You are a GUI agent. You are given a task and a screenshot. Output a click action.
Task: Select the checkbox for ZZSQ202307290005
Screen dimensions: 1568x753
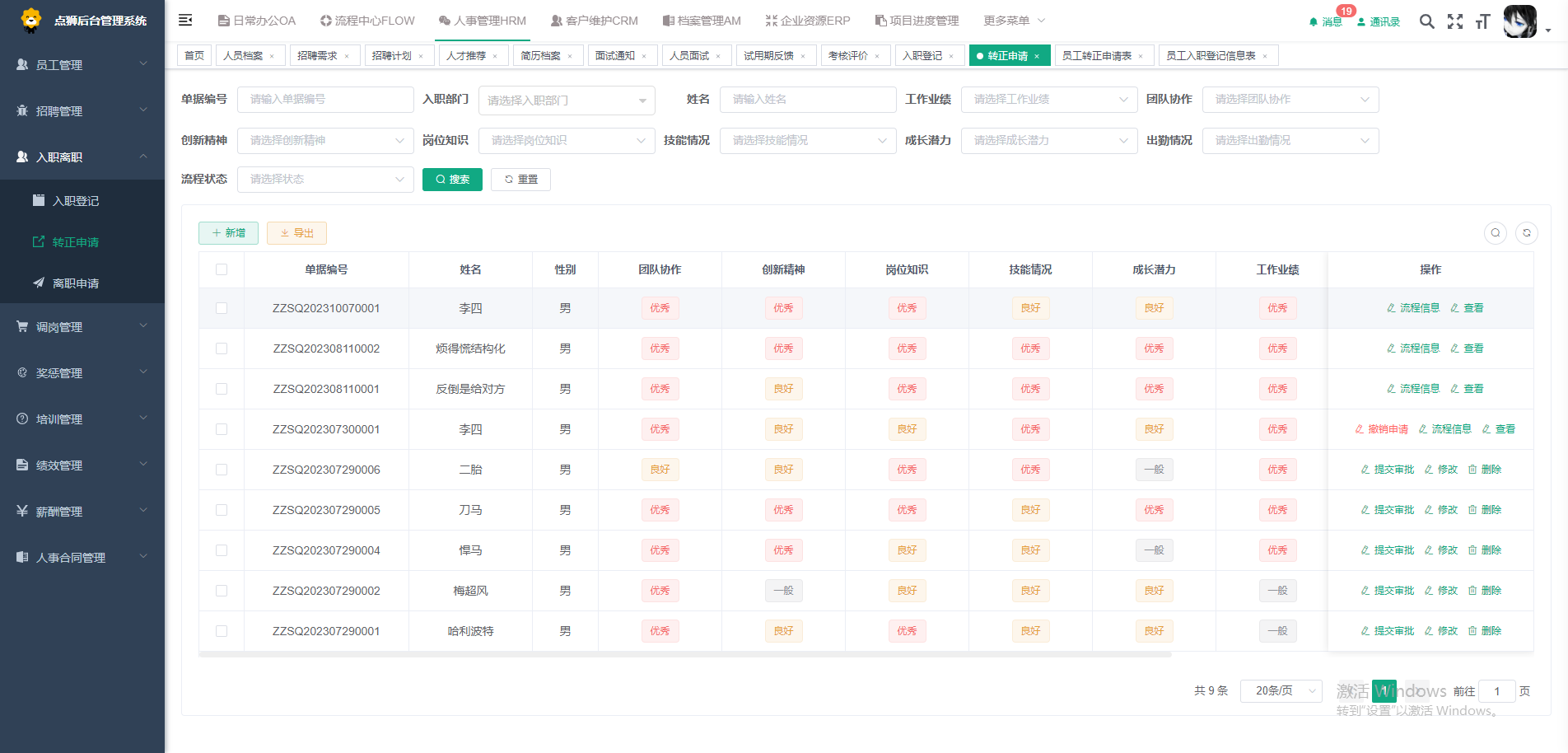coord(222,510)
